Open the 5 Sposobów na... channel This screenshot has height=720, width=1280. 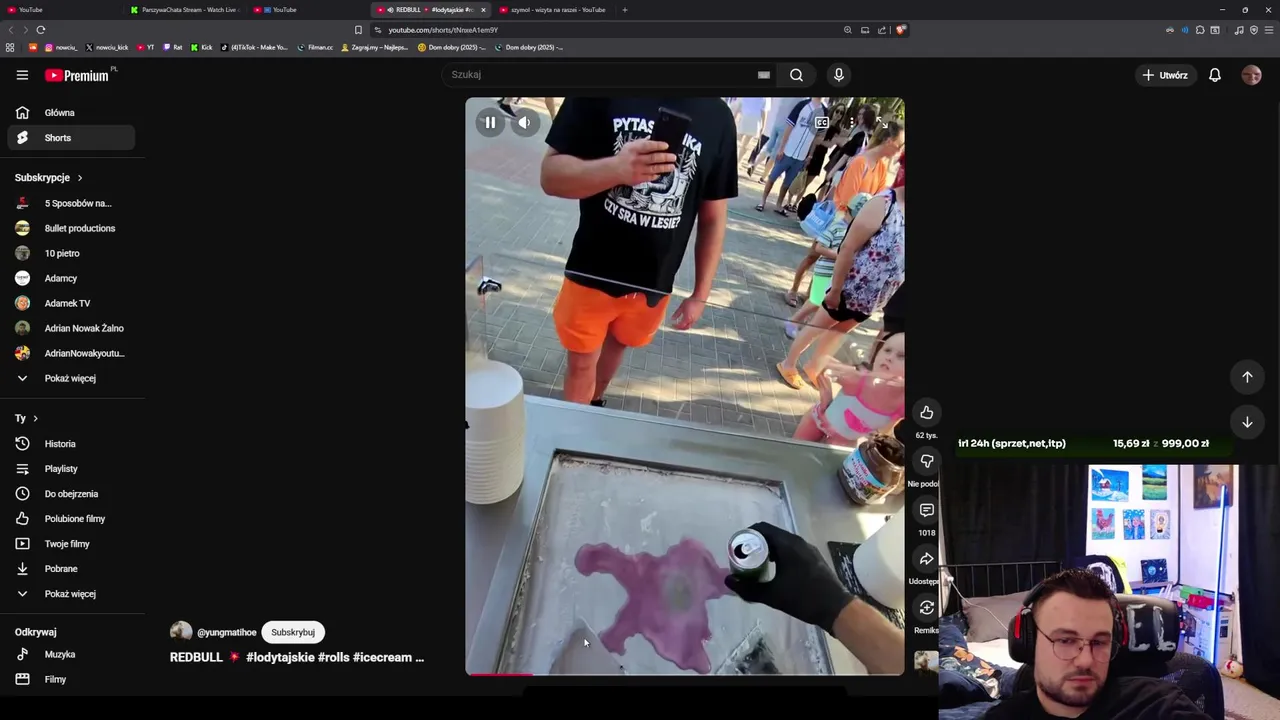click(70, 203)
